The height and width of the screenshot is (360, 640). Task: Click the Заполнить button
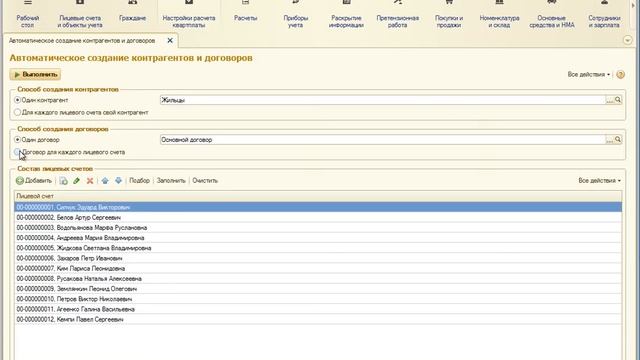pyautogui.click(x=171, y=181)
